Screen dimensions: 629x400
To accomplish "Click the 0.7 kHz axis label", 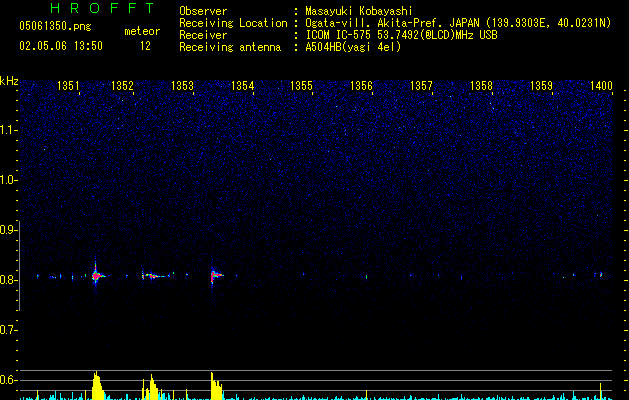I will click(9, 330).
